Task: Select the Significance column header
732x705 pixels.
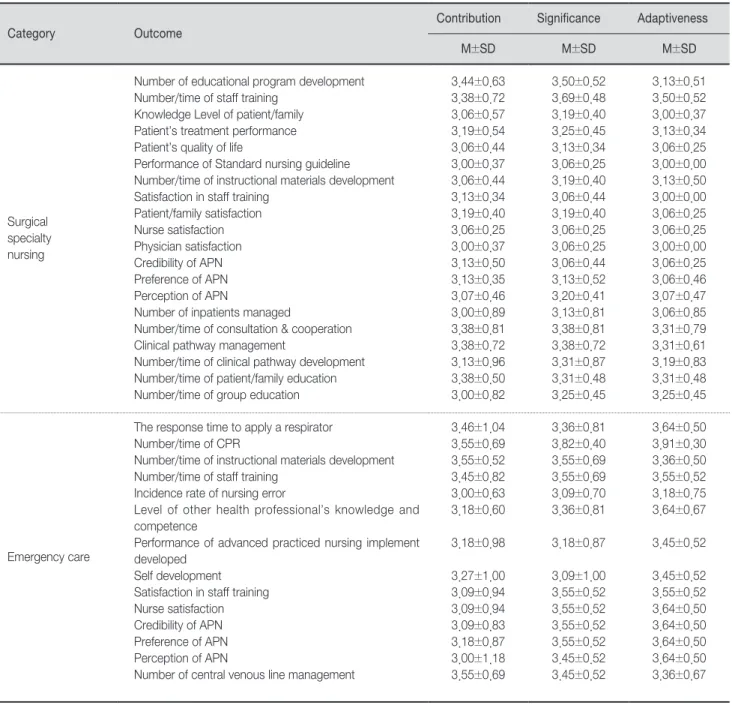Action: click(x=568, y=18)
